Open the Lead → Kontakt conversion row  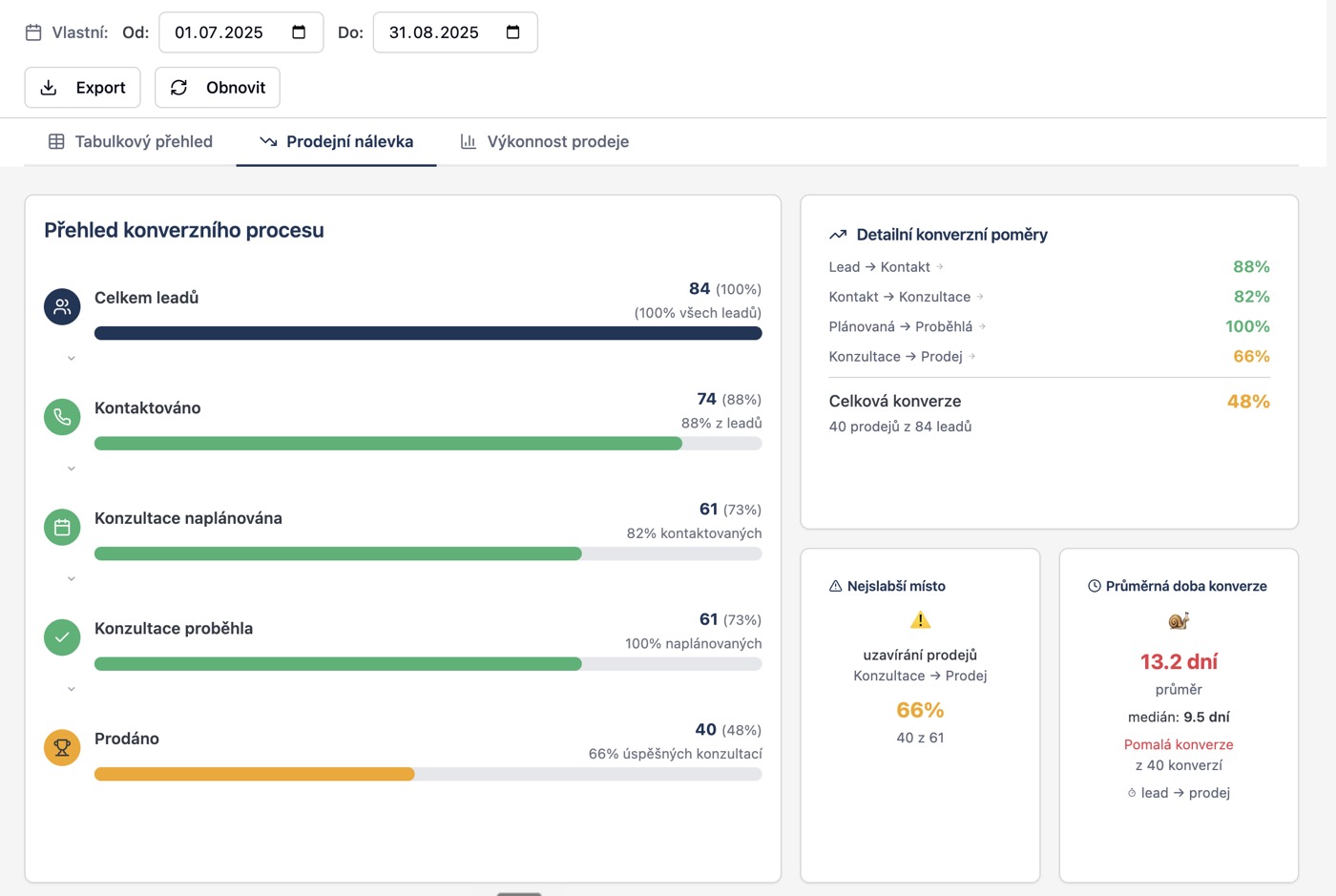pos(1049,267)
